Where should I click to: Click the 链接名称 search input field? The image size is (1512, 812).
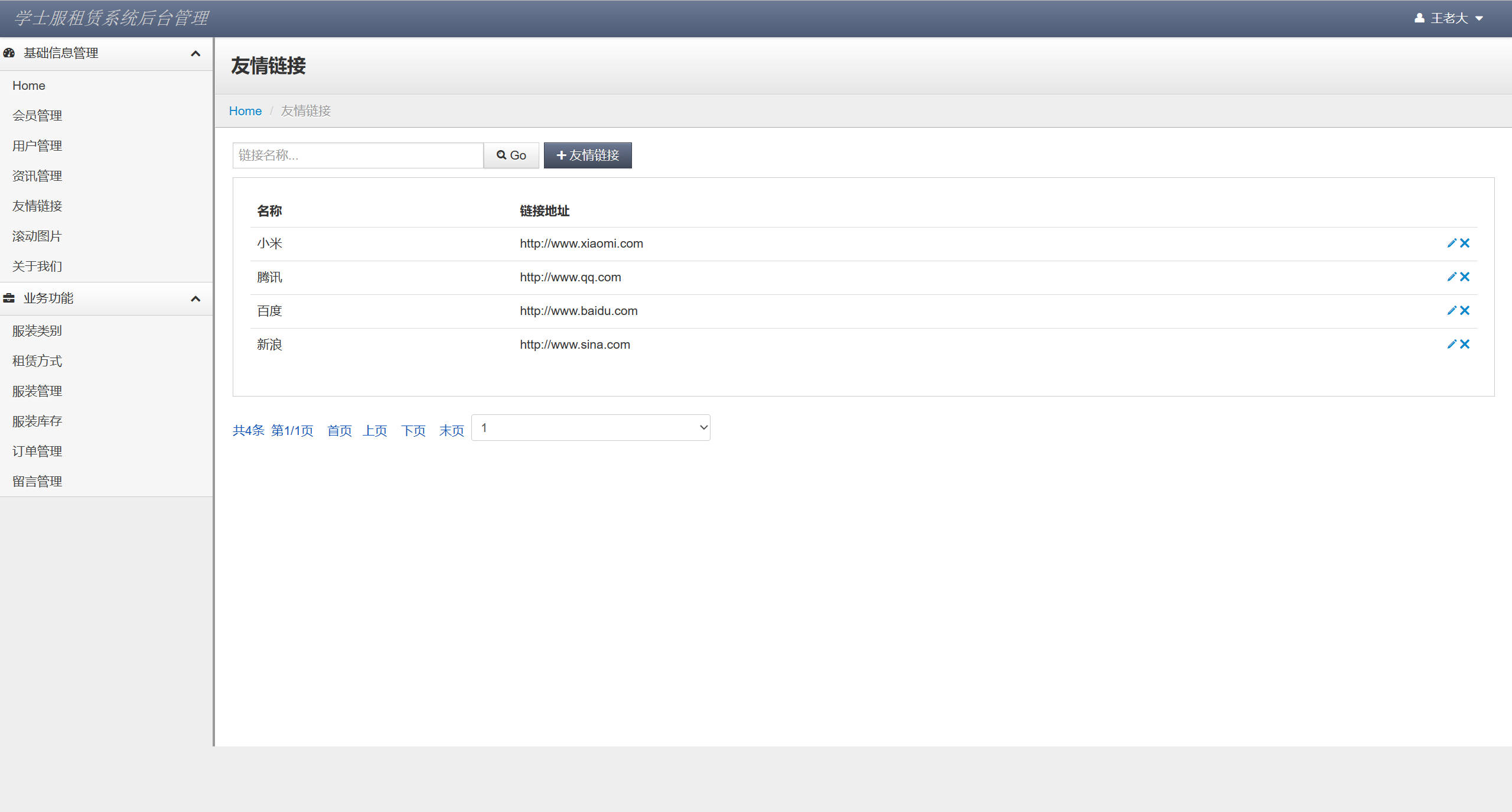click(358, 155)
